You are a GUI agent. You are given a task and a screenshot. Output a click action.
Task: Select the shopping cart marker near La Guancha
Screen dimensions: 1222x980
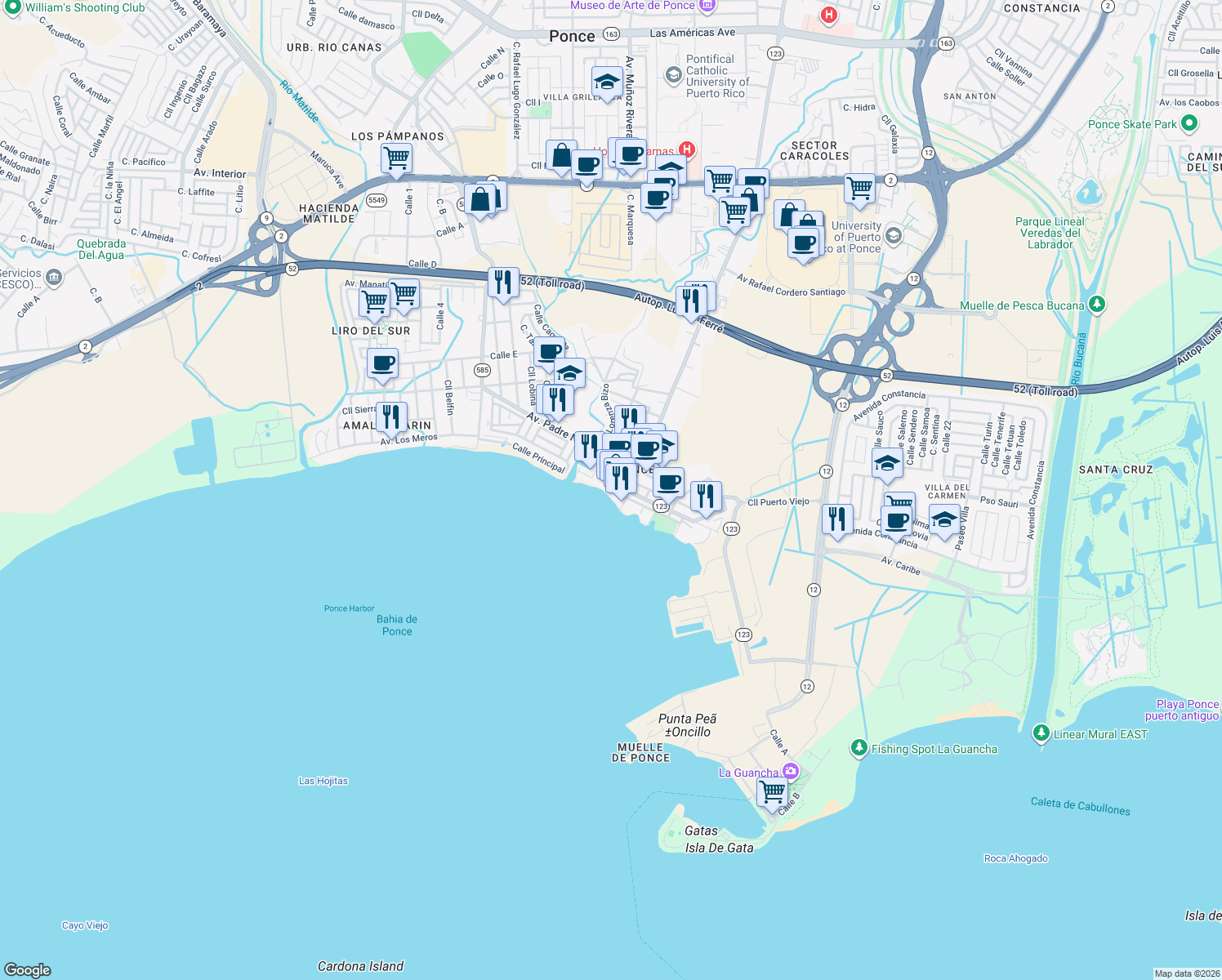click(771, 790)
